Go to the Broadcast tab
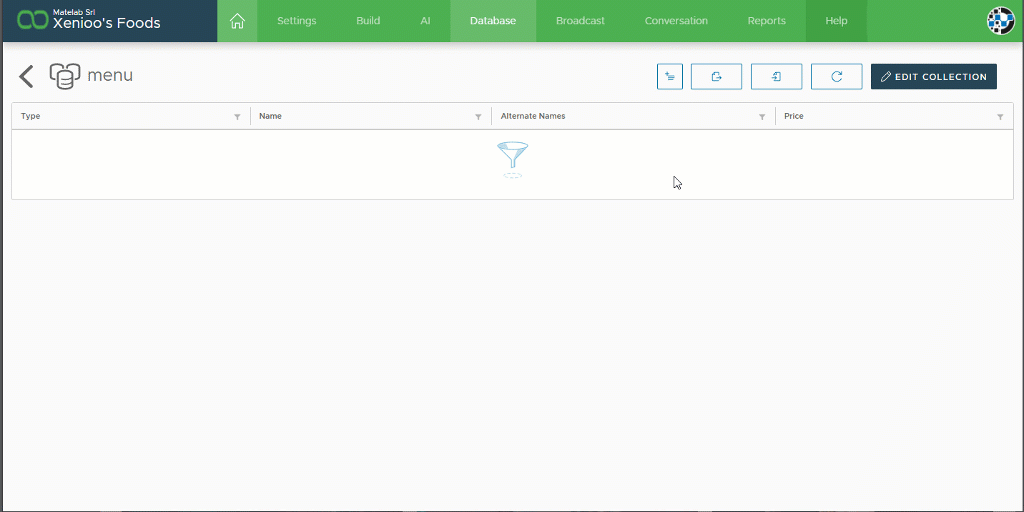 [581, 21]
